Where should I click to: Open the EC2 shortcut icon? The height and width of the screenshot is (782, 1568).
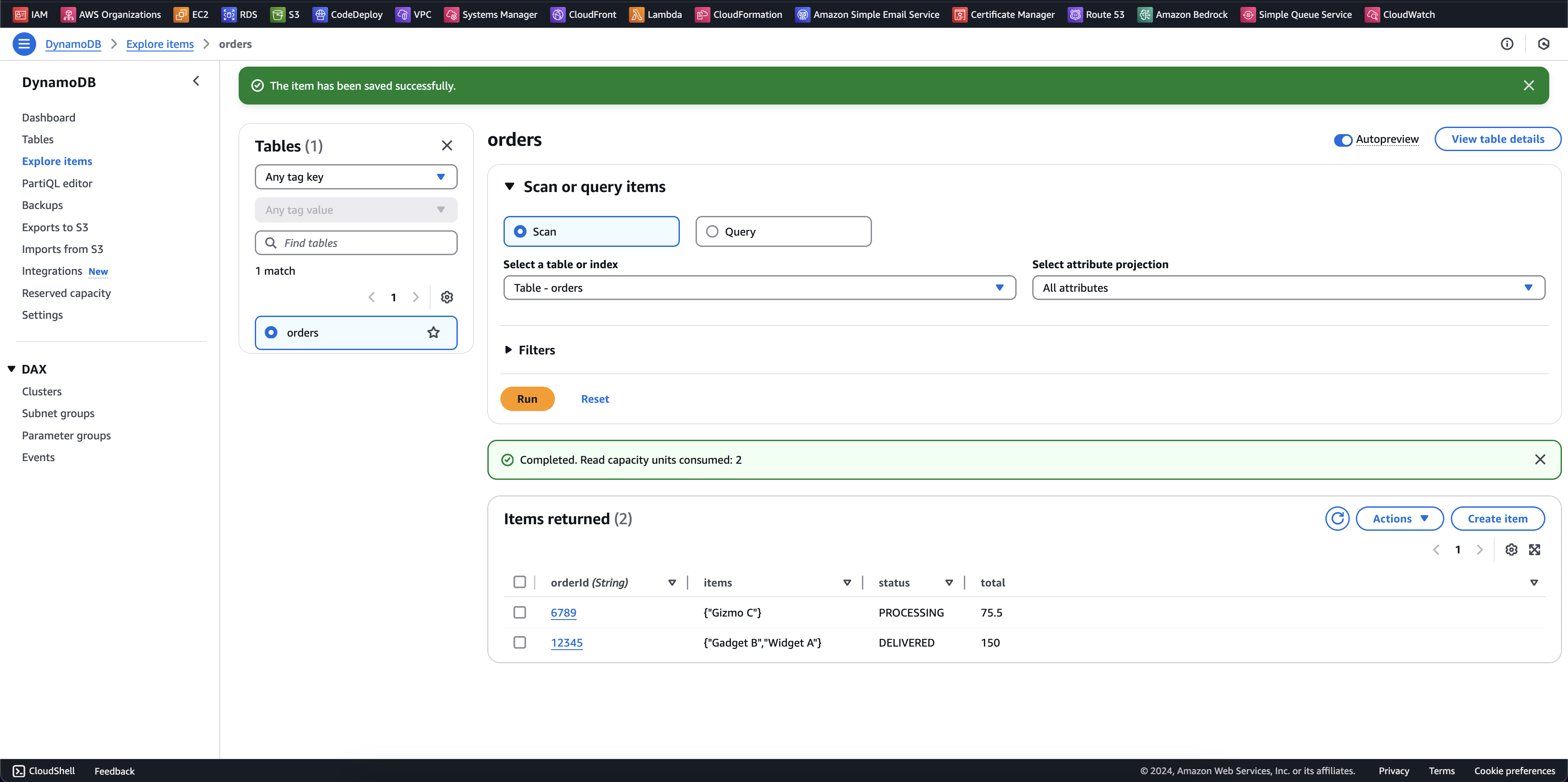point(181,14)
